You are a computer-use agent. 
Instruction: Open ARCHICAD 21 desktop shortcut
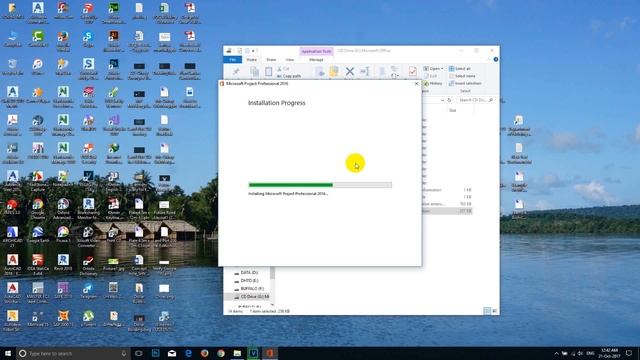tap(12, 237)
